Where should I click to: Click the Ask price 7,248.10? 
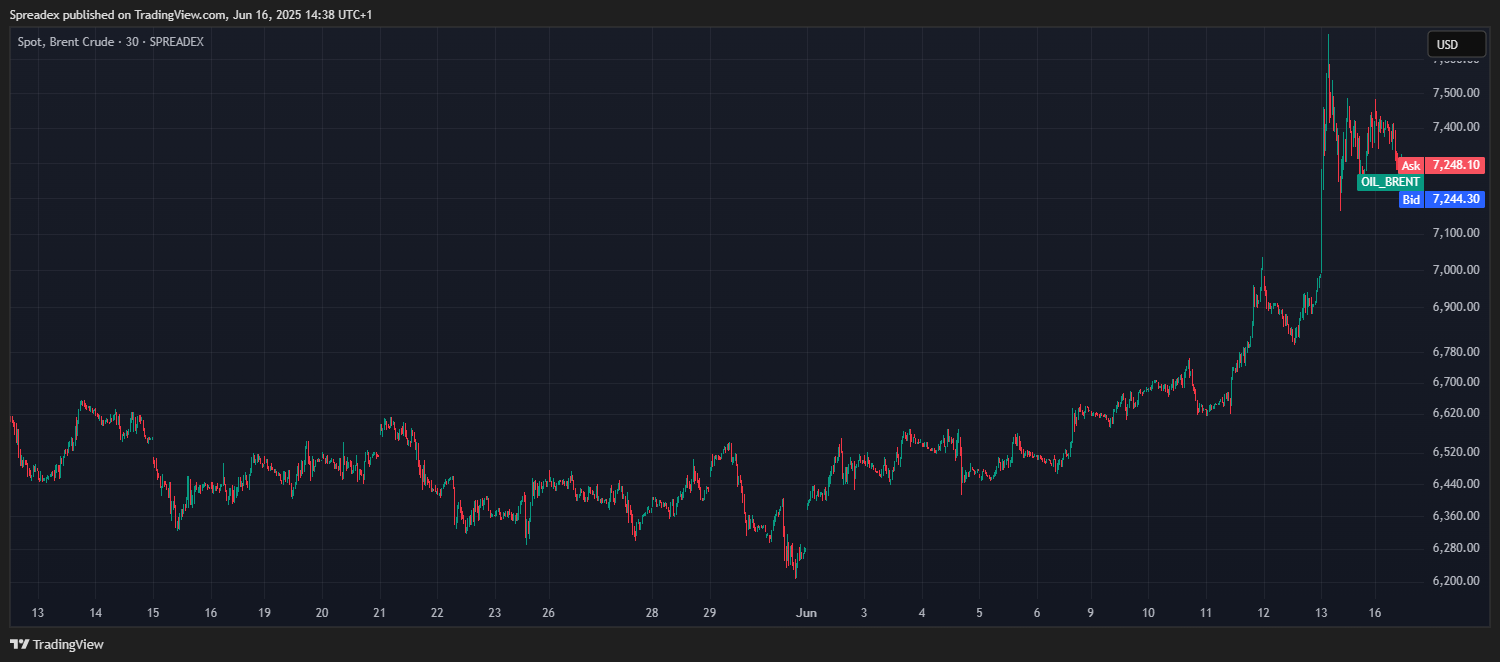pos(1456,165)
